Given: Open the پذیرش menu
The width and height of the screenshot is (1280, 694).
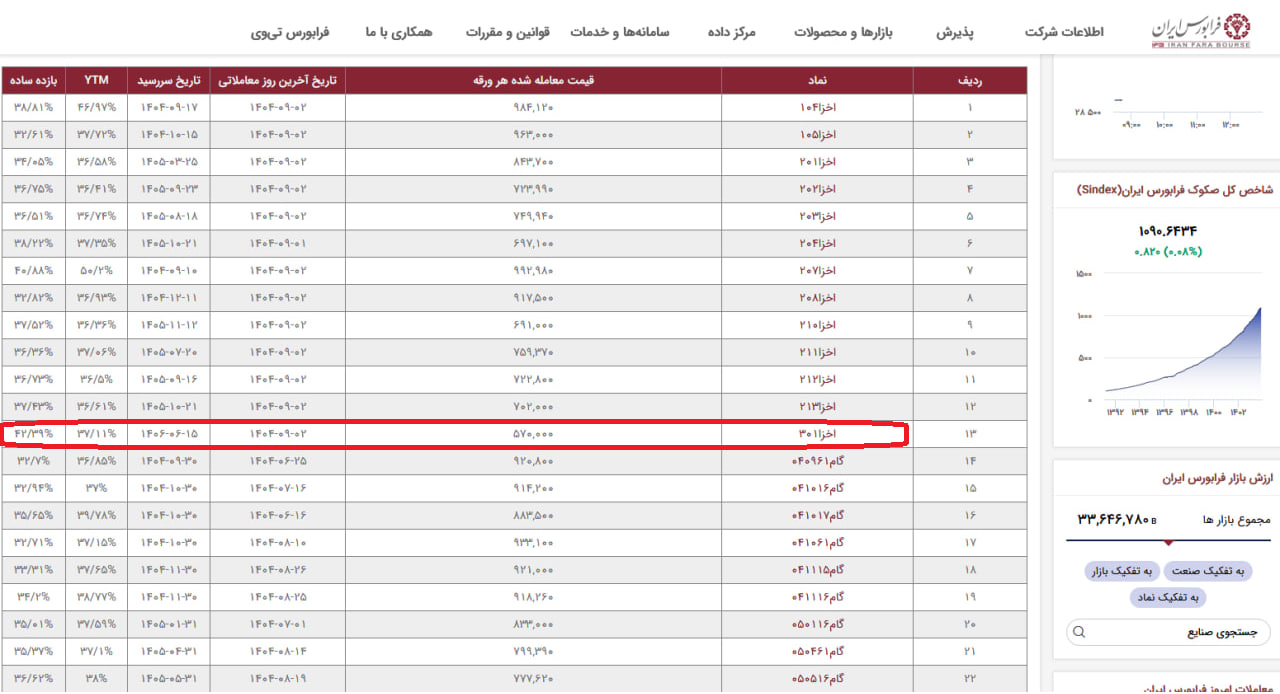Looking at the screenshot, I should click(x=955, y=32).
